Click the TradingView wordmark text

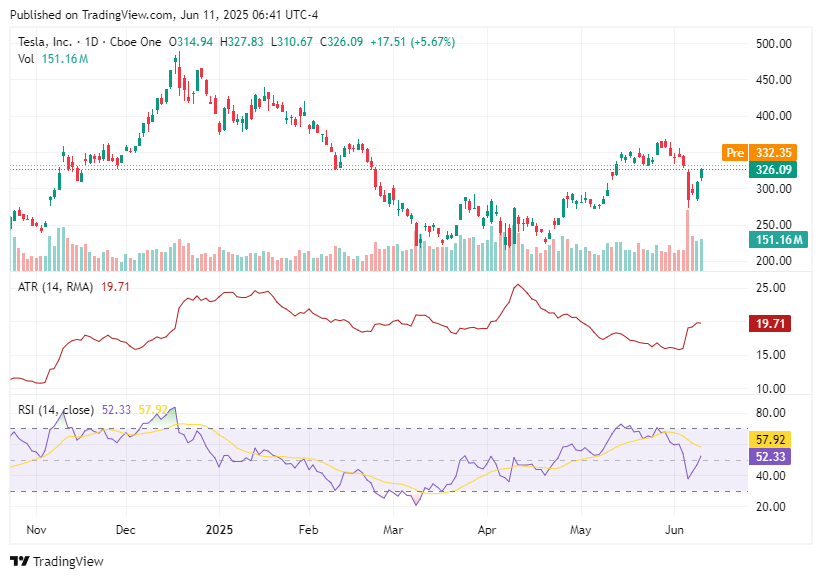[68, 562]
